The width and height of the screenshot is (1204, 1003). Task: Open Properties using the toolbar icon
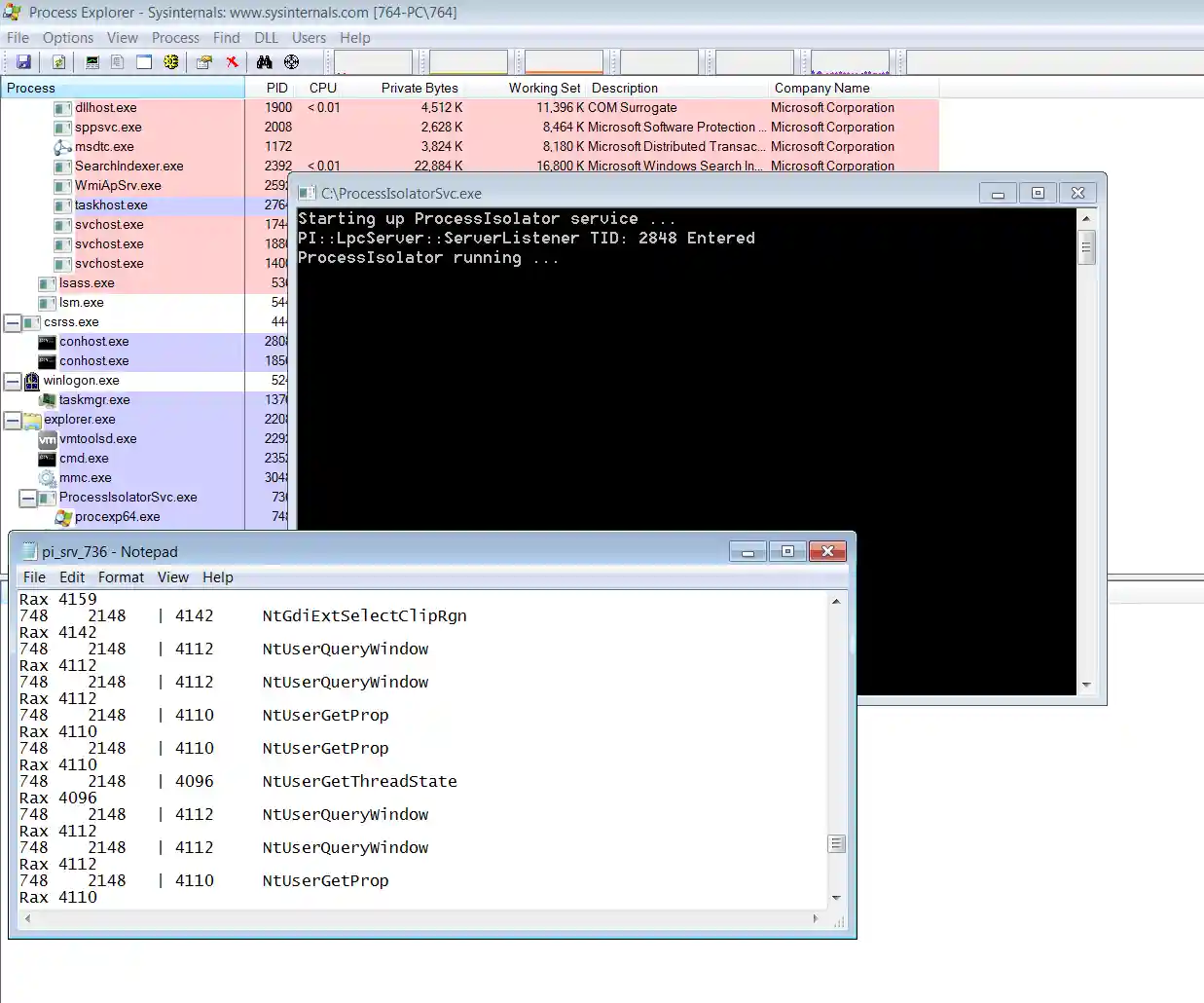[204, 62]
